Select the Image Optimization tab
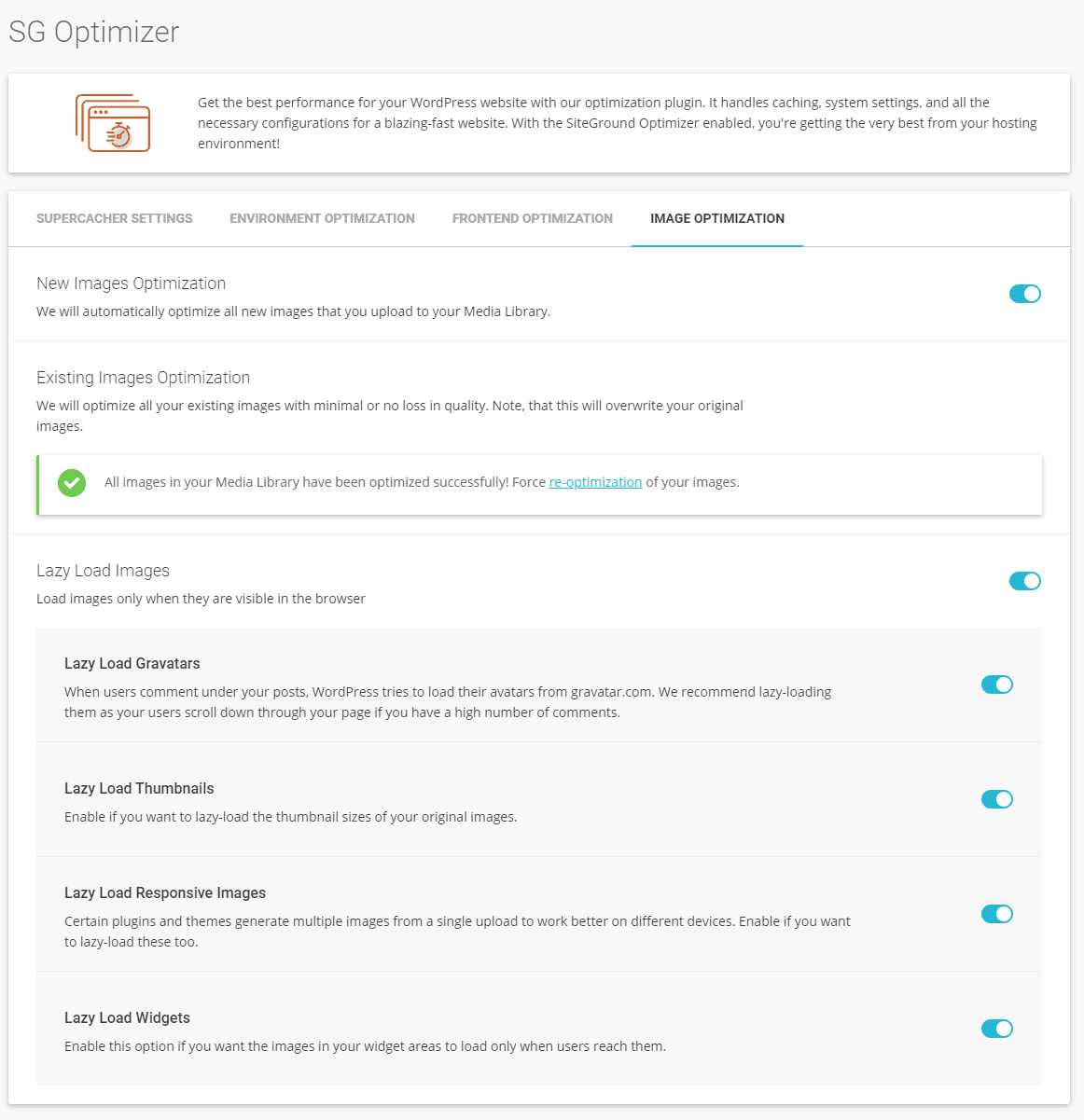The width and height of the screenshot is (1084, 1120). [717, 218]
